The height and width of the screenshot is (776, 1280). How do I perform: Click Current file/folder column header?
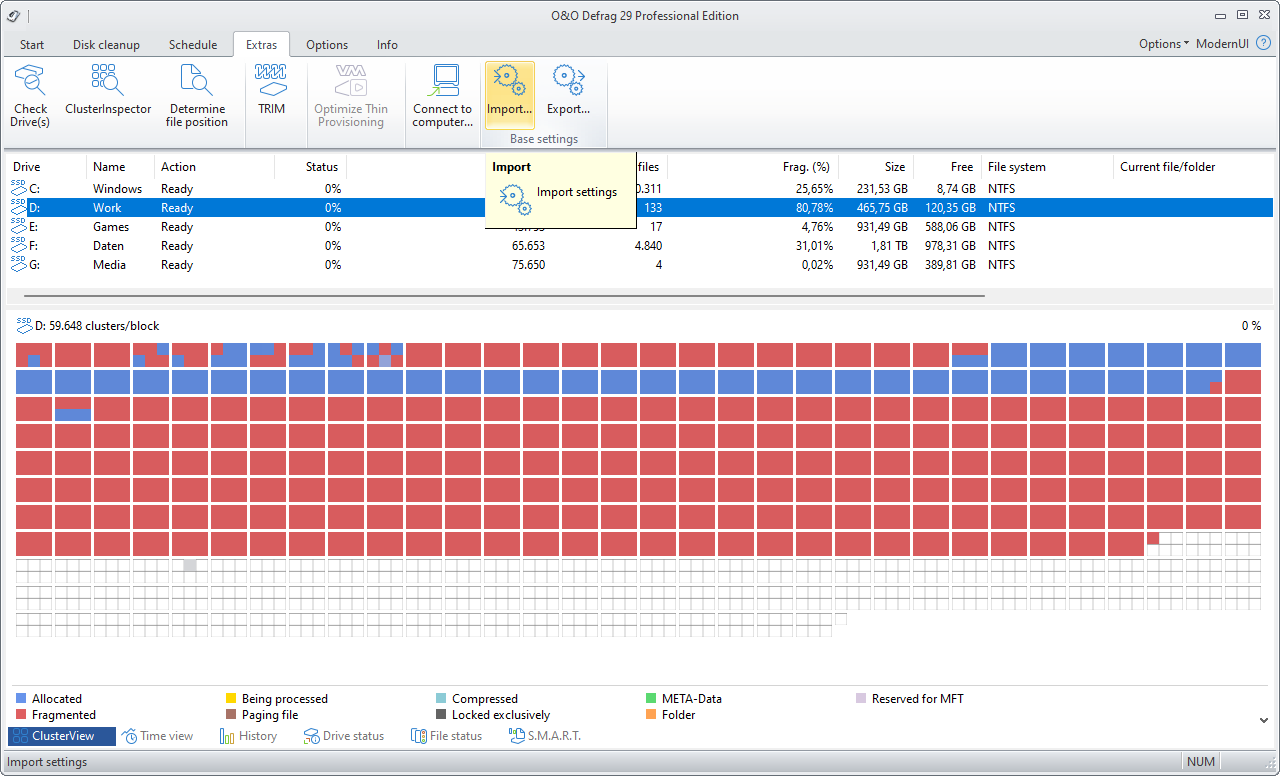1192,167
